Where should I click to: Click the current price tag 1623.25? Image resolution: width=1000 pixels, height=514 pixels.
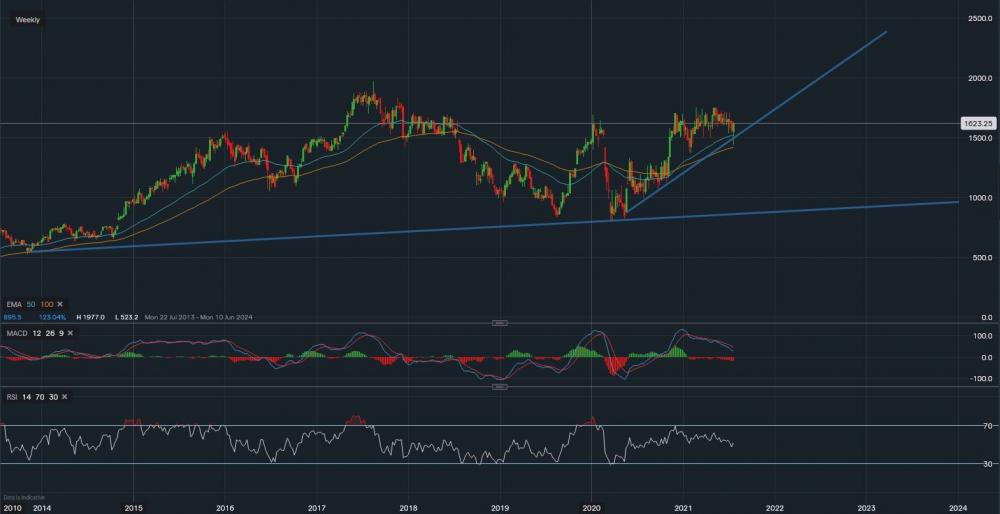(x=976, y=123)
